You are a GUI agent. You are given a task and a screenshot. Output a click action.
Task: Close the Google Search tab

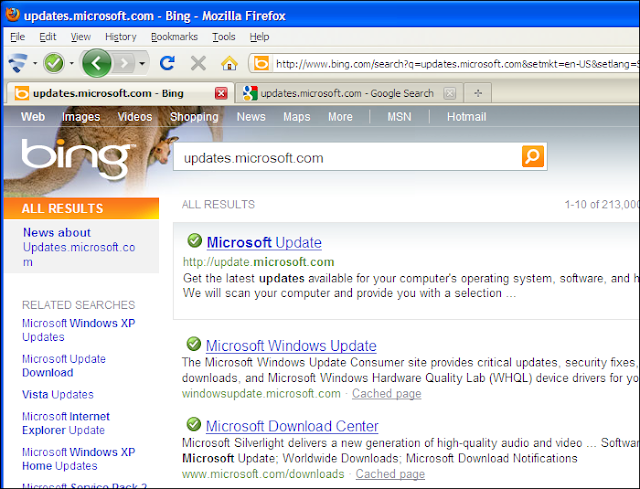click(x=449, y=93)
